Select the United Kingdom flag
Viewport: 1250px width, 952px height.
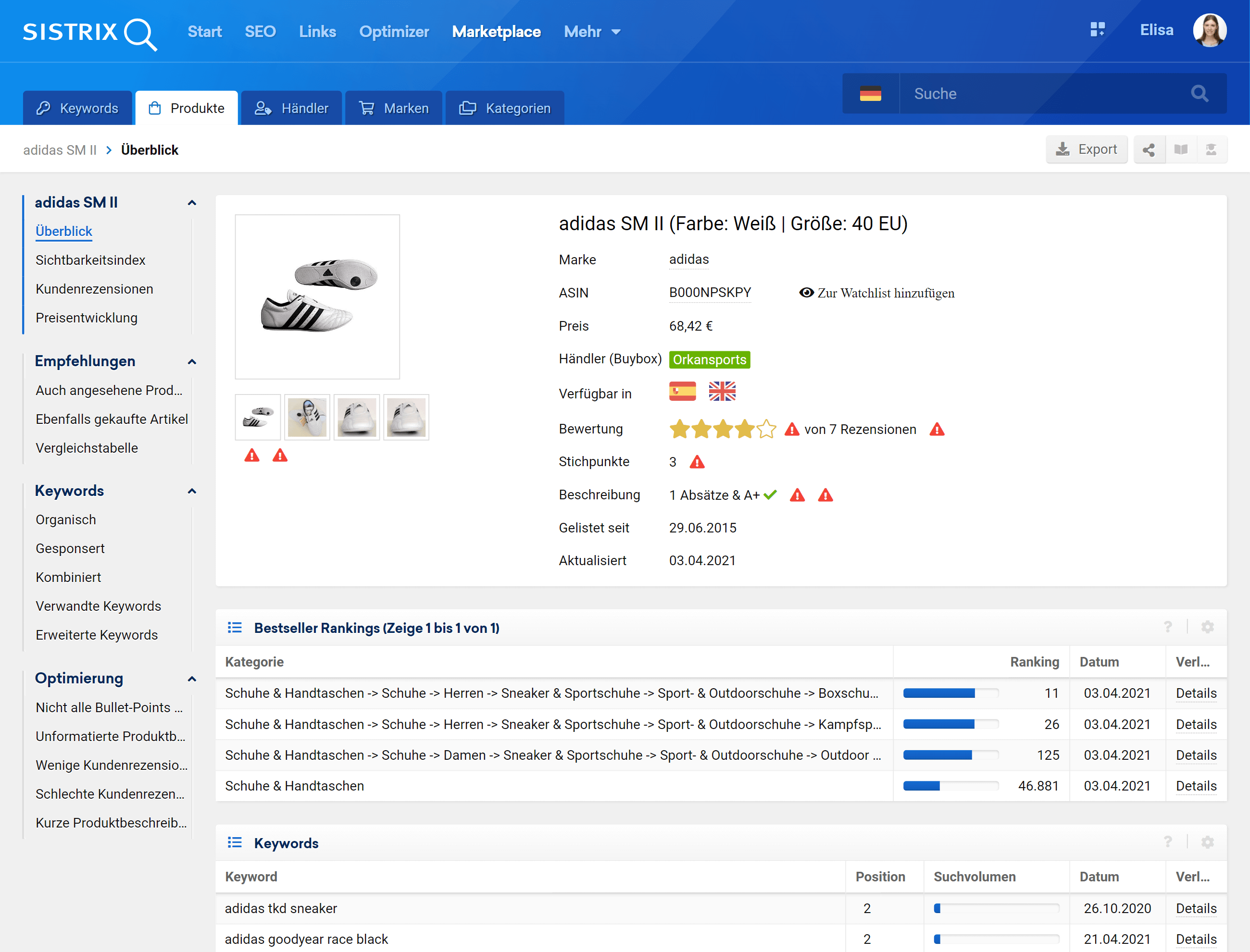coord(722,392)
